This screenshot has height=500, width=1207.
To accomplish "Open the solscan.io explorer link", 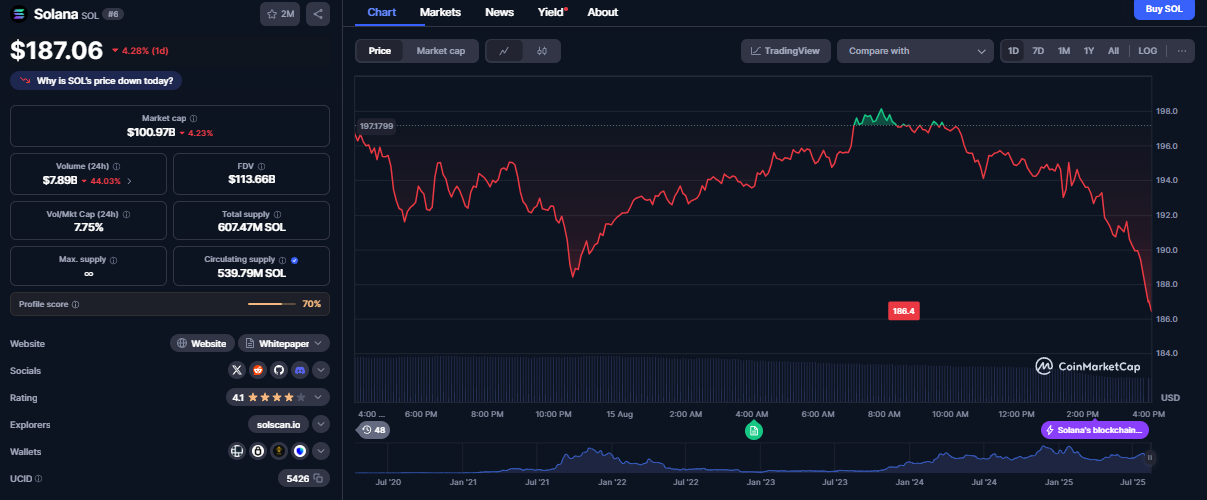I will tap(278, 424).
